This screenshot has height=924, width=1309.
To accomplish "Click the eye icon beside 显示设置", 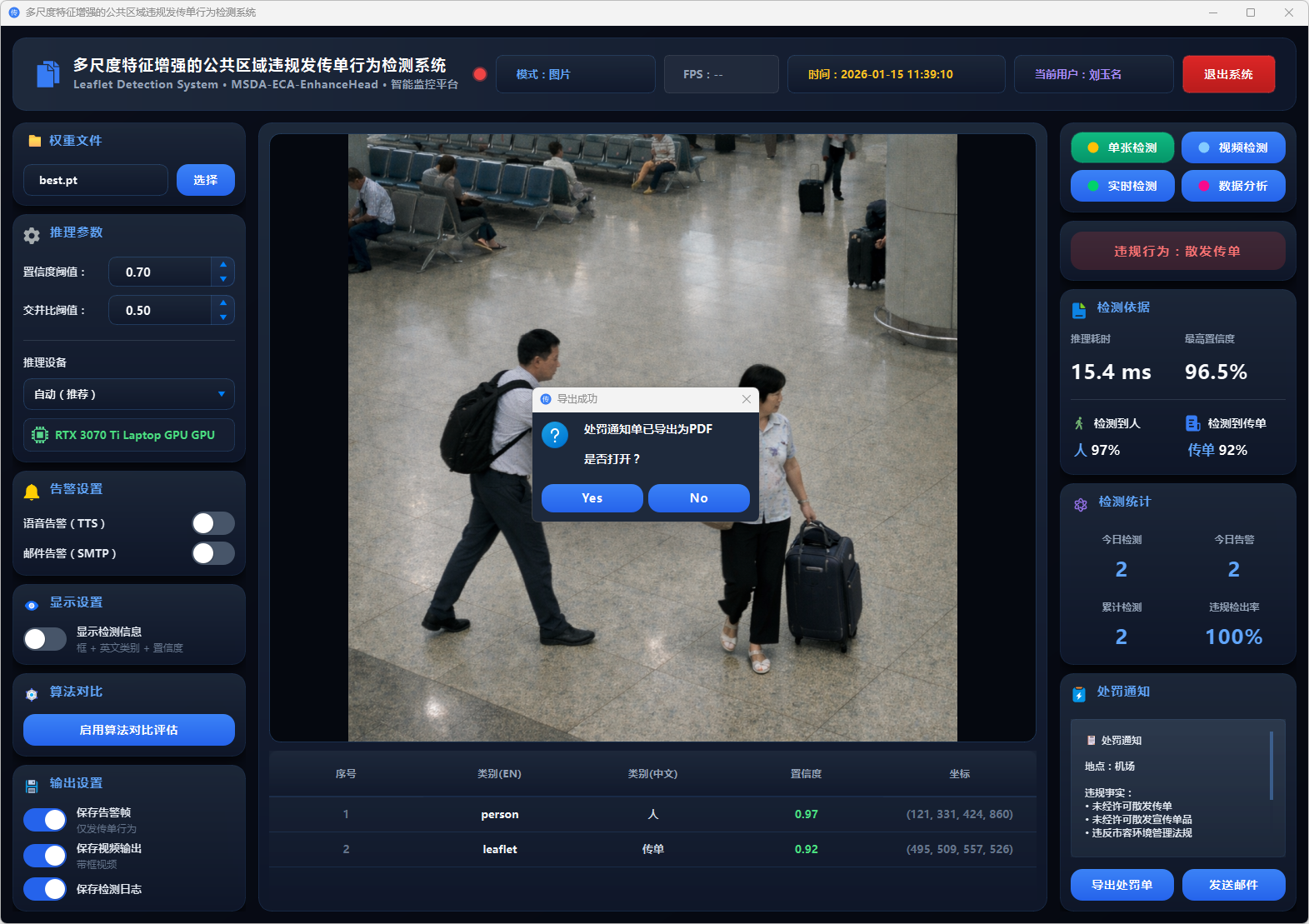I will (32, 606).
